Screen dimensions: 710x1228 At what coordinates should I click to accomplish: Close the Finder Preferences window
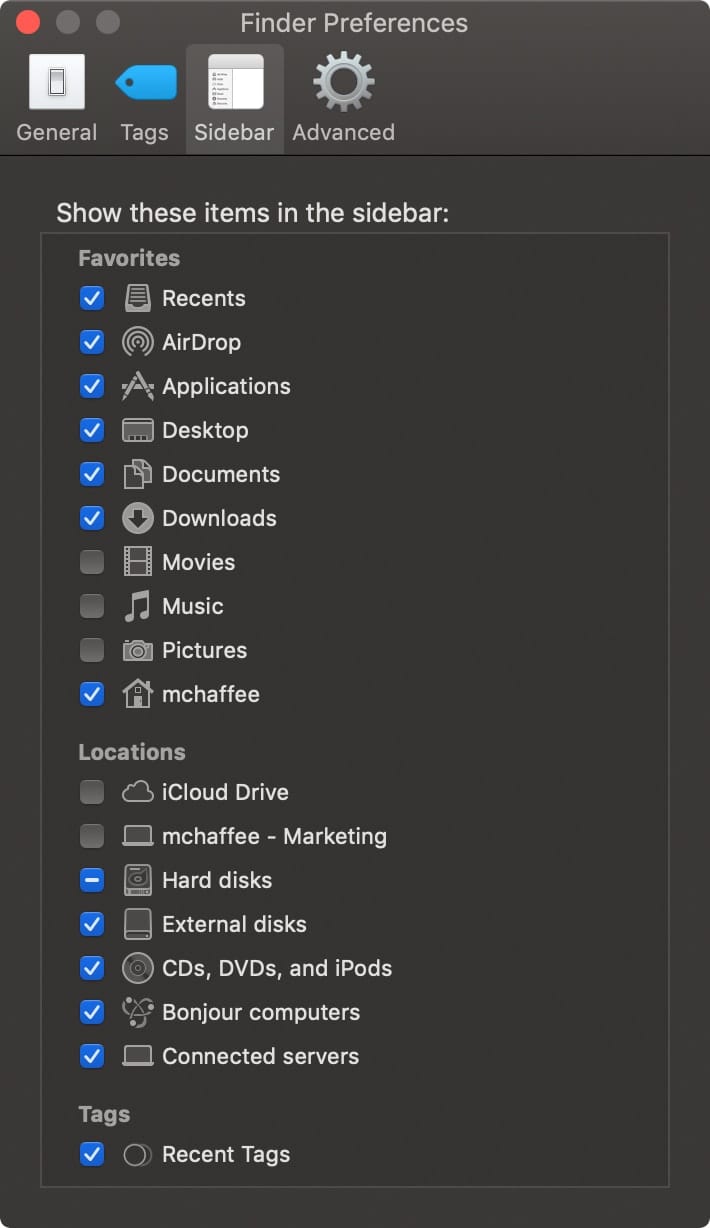[x=29, y=22]
